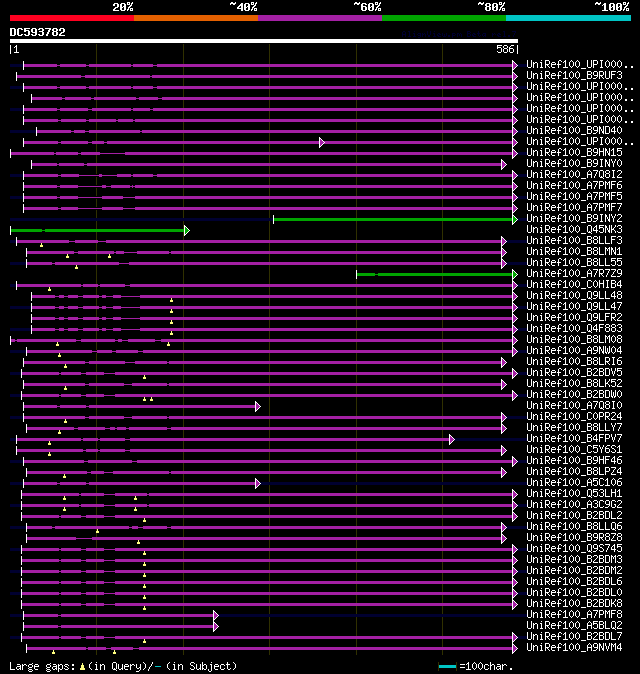Click the cyan ~100% legend color segment

tap(569, 18)
